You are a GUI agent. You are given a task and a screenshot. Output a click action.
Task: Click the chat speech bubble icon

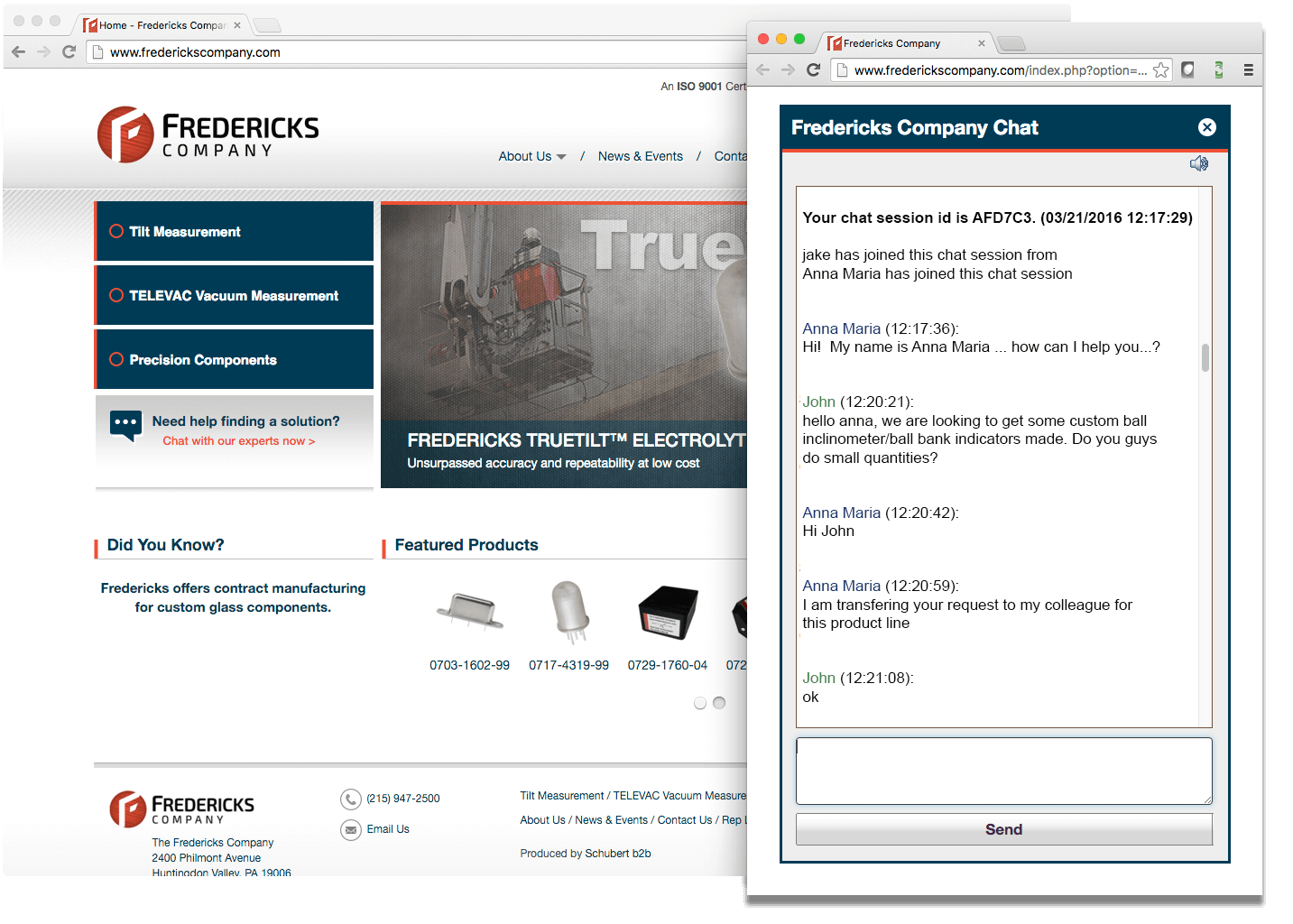click(125, 425)
